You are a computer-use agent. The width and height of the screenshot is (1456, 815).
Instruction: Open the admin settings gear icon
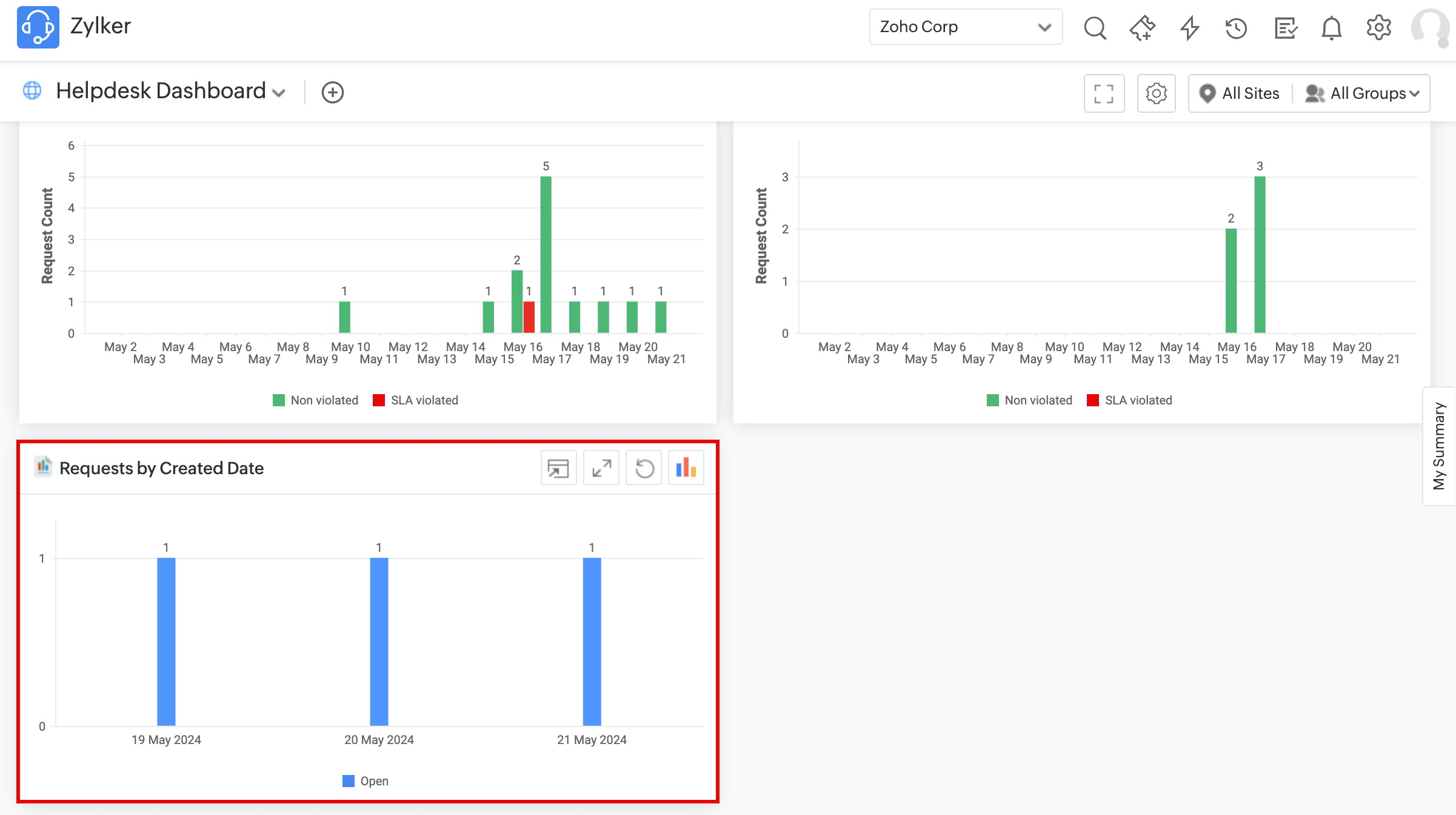(x=1378, y=28)
